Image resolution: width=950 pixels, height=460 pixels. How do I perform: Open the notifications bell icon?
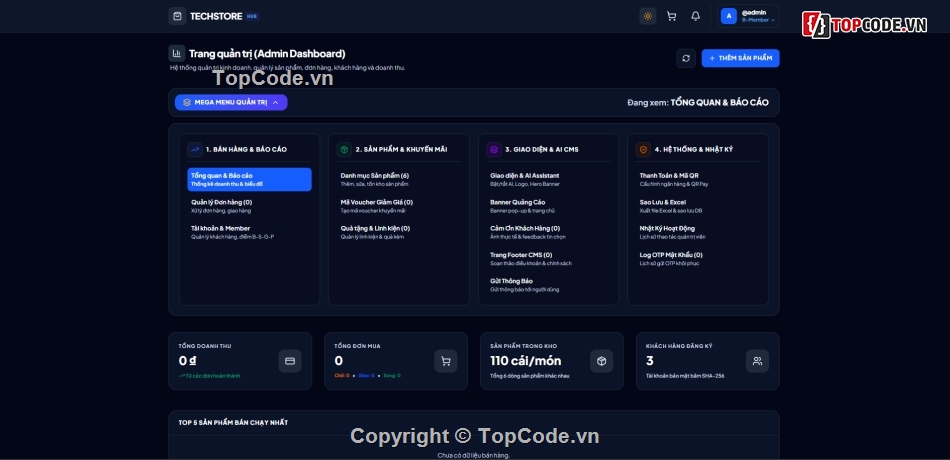[696, 16]
